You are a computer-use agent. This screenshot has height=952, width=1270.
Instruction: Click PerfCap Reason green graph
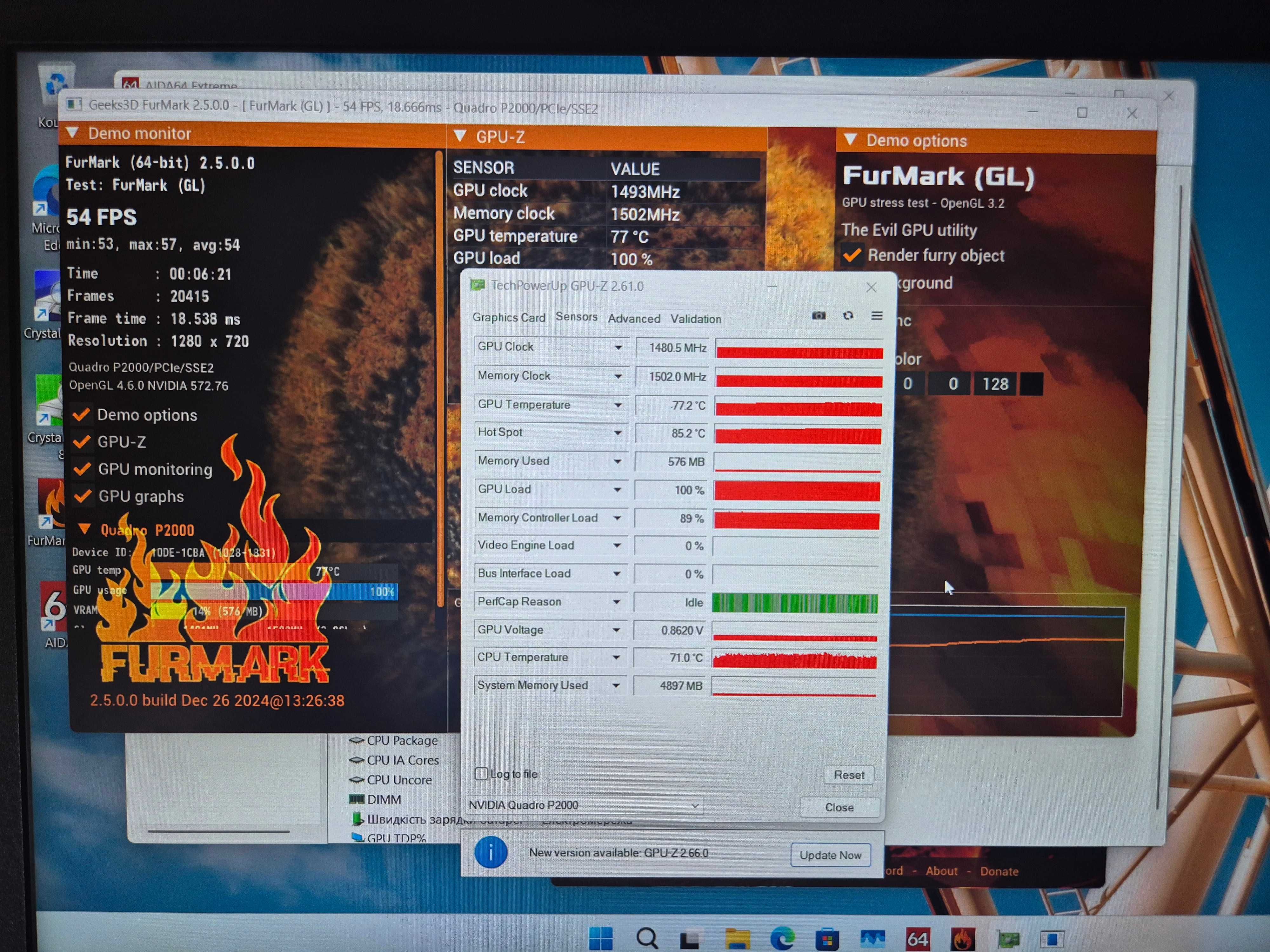tap(795, 603)
